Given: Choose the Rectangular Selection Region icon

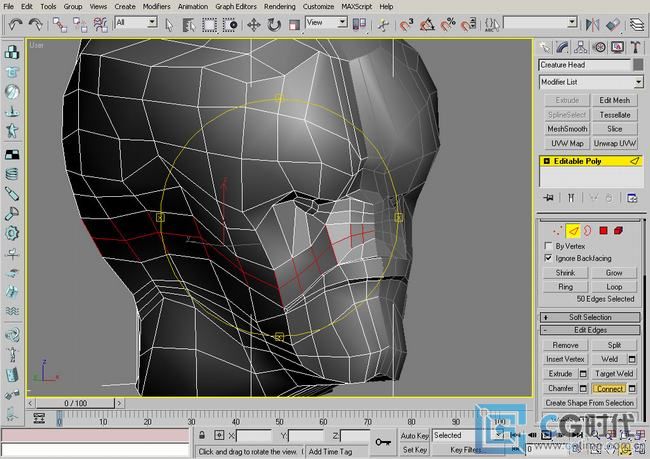Looking at the screenshot, I should 209,24.
